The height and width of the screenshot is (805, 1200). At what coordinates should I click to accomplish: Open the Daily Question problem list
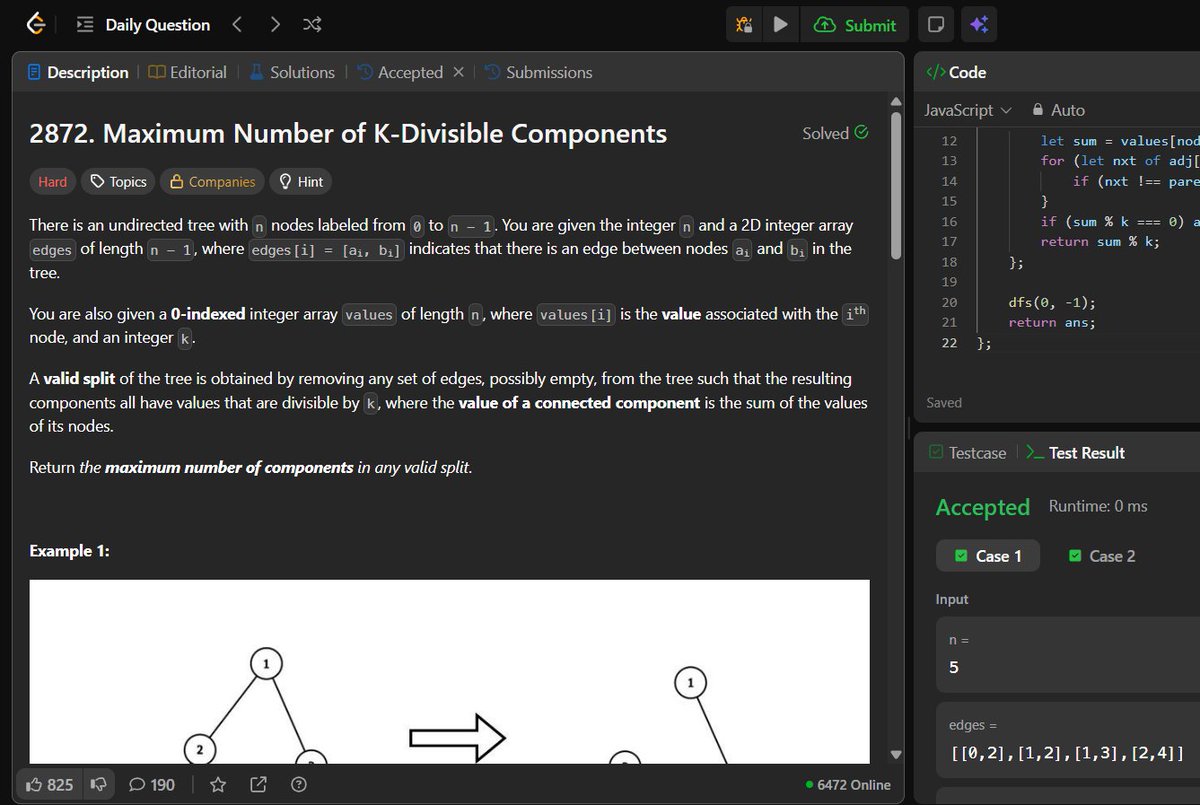(143, 25)
